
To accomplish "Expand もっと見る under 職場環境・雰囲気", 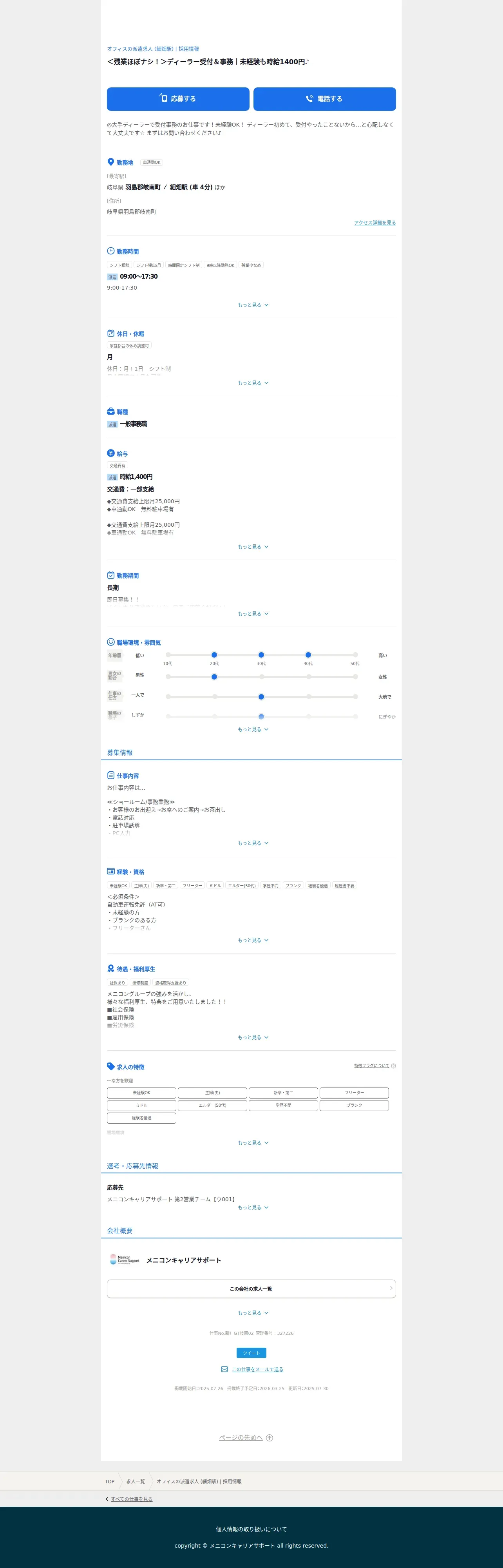I will [x=253, y=729].
